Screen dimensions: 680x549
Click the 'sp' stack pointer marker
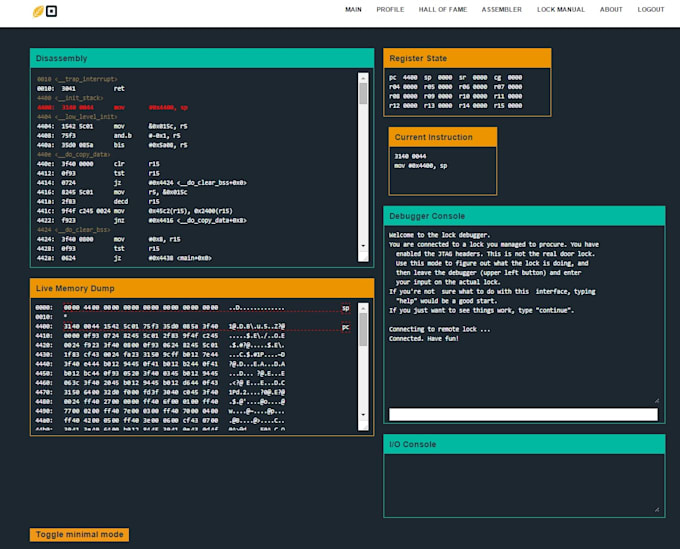click(x=345, y=308)
